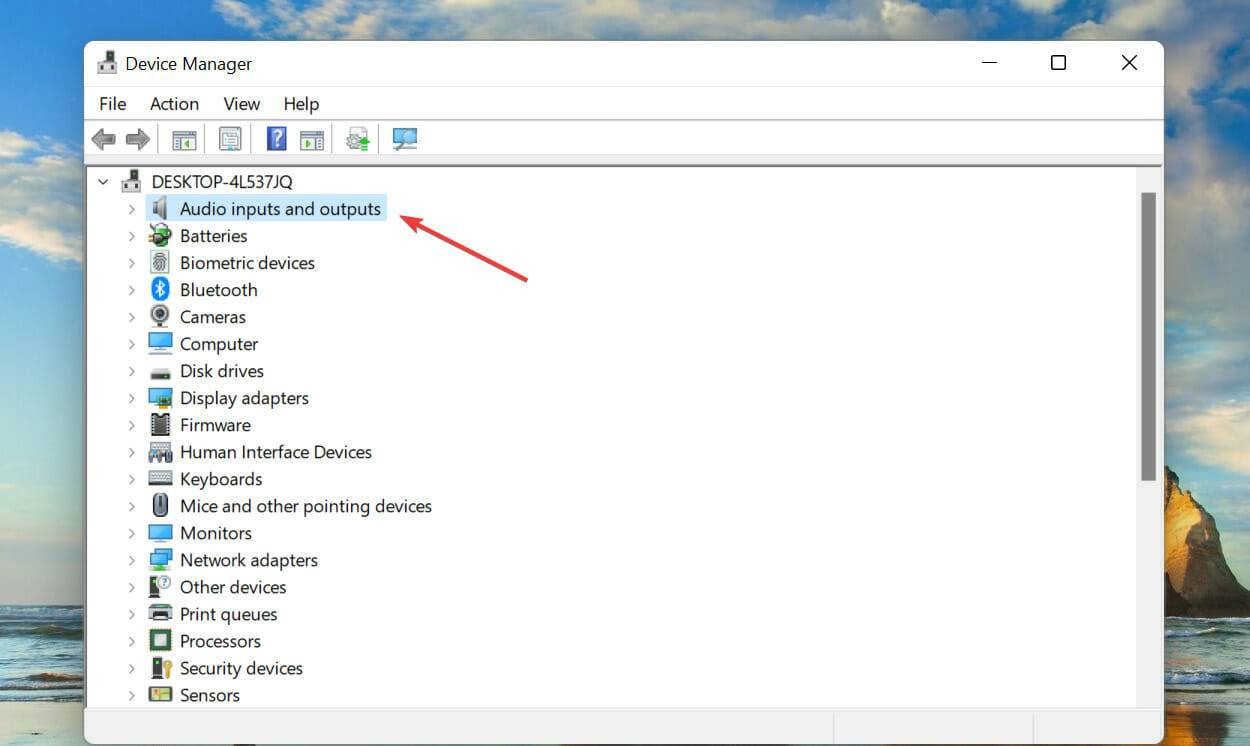Image resolution: width=1250 pixels, height=746 pixels.
Task: Click the Help toolbar icon with question mark
Action: click(276, 139)
